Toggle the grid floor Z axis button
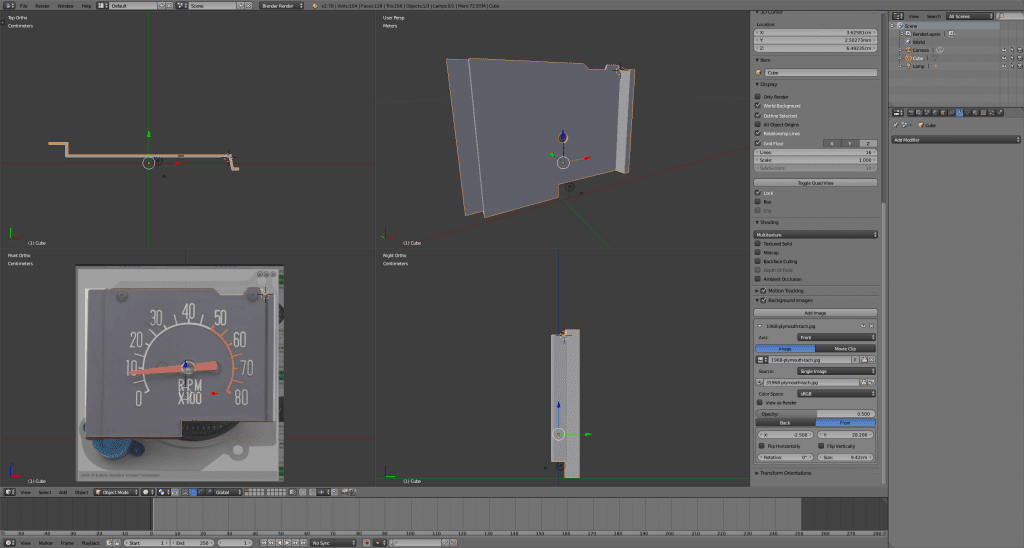 tap(868, 143)
